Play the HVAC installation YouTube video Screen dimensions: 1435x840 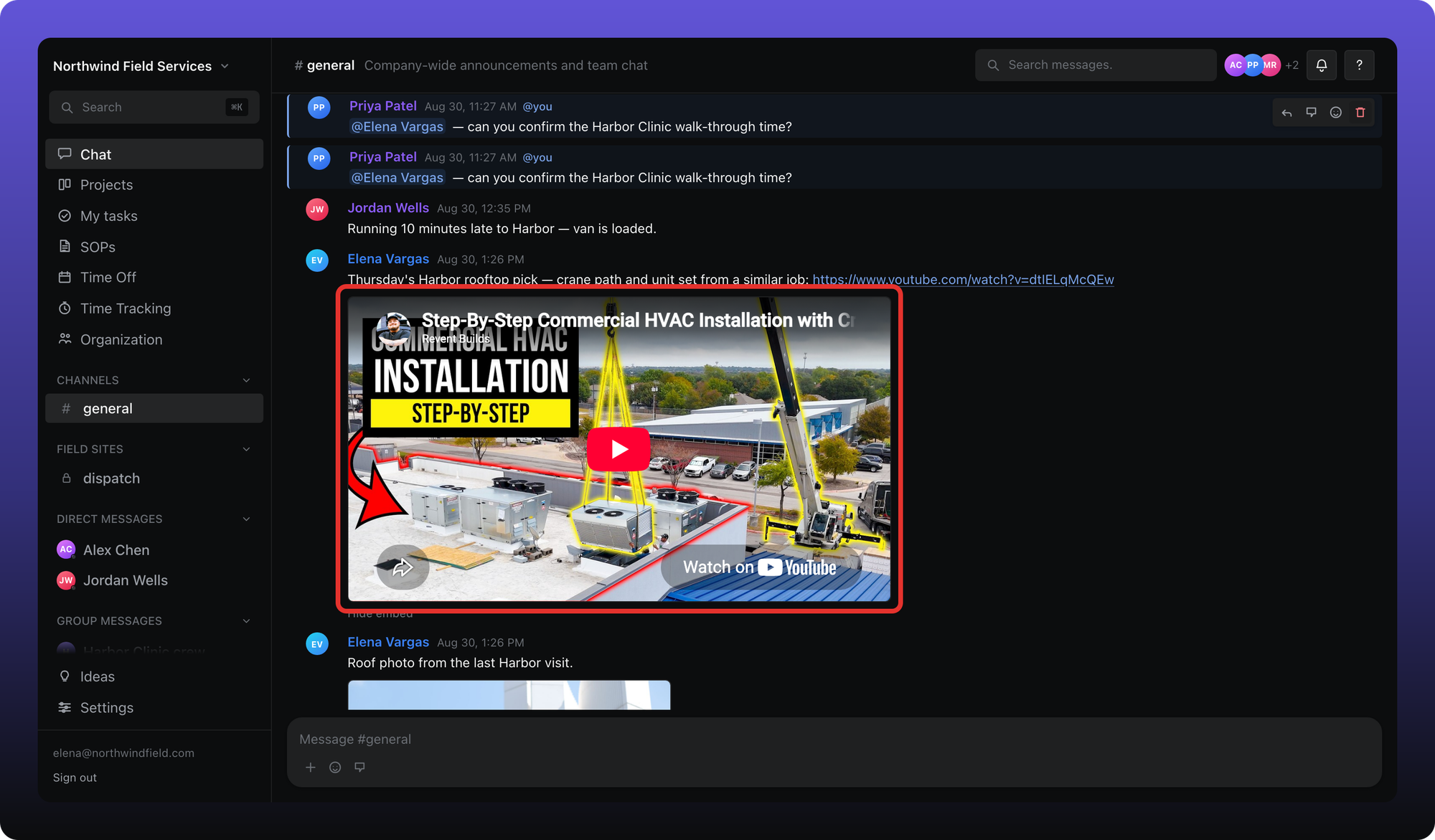(618, 449)
